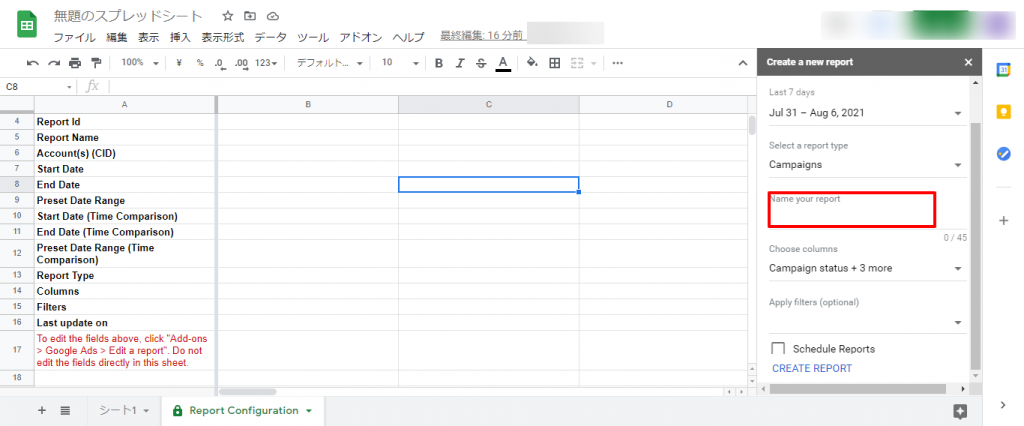Open the name box dropdown arrow
The height and width of the screenshot is (426, 1024).
coord(69,87)
